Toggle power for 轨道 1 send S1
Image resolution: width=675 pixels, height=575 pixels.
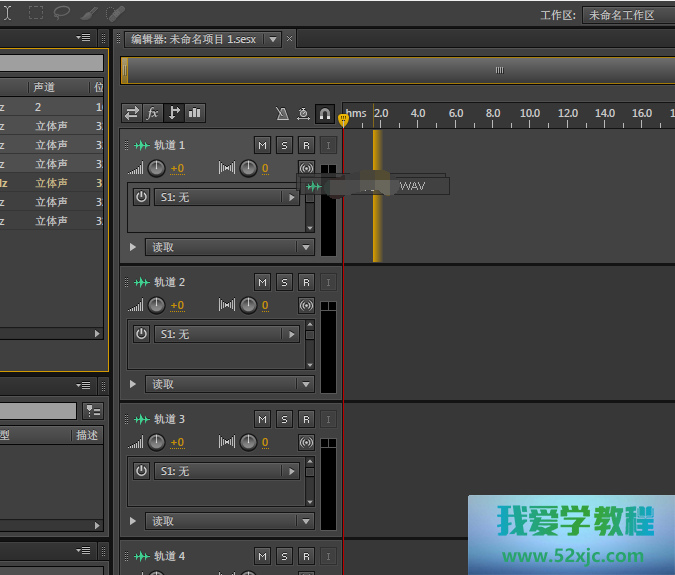click(141, 197)
